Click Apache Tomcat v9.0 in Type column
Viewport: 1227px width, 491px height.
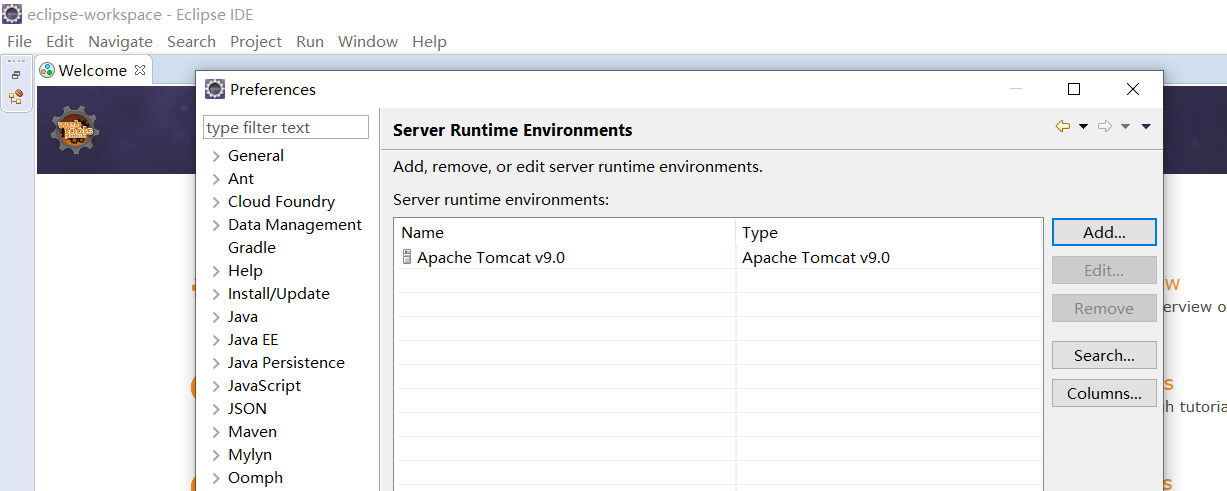(816, 257)
